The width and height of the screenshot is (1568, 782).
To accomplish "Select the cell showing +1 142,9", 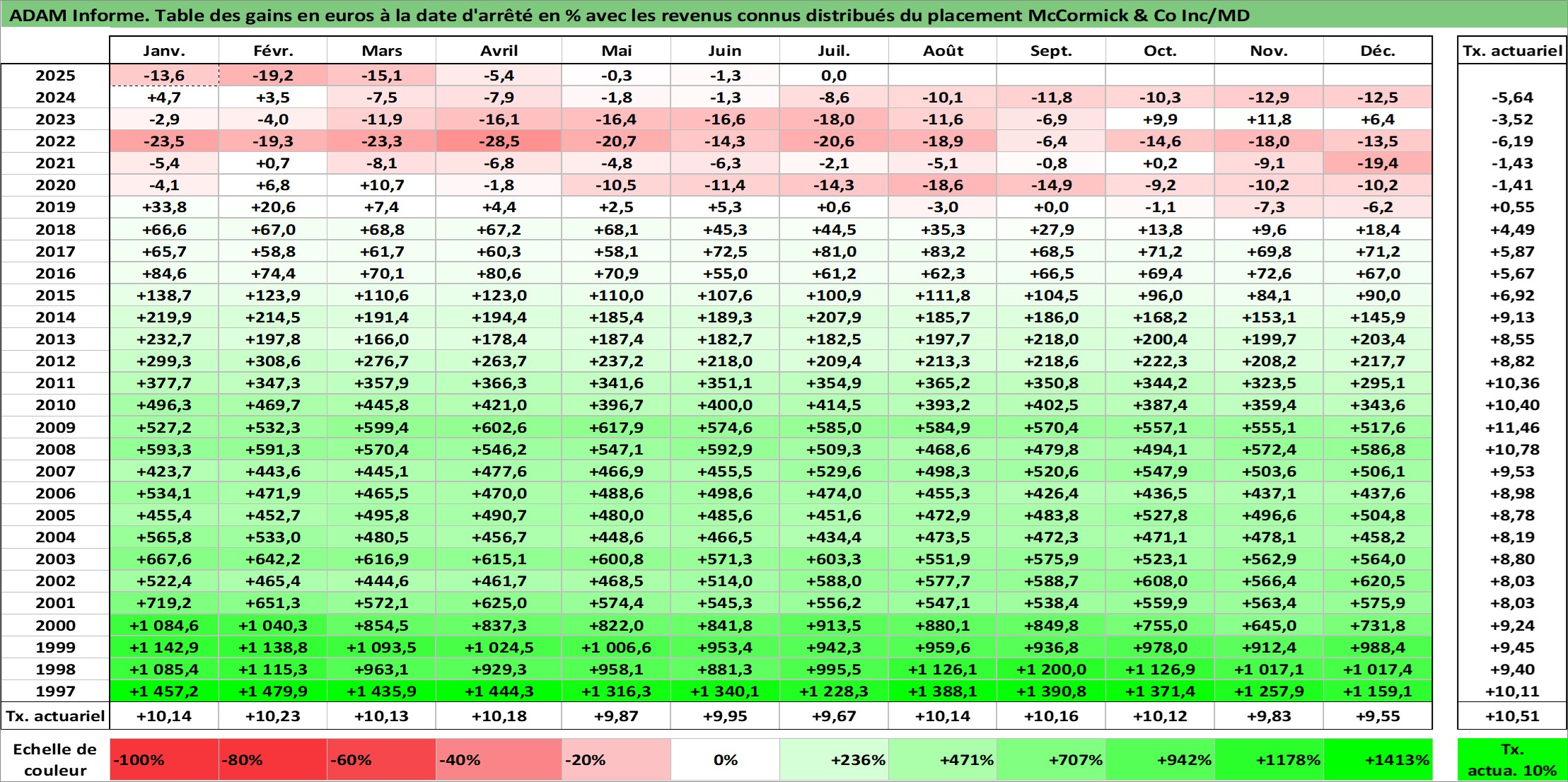I will pos(164,647).
